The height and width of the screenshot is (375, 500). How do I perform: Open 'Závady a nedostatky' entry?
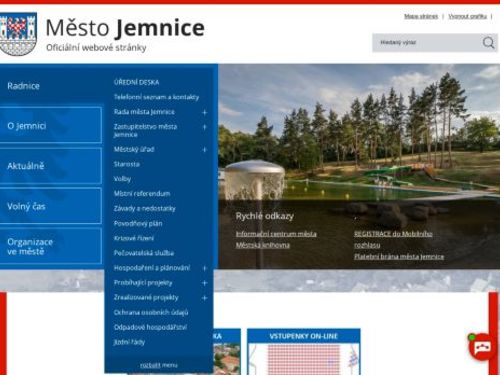tap(145, 209)
